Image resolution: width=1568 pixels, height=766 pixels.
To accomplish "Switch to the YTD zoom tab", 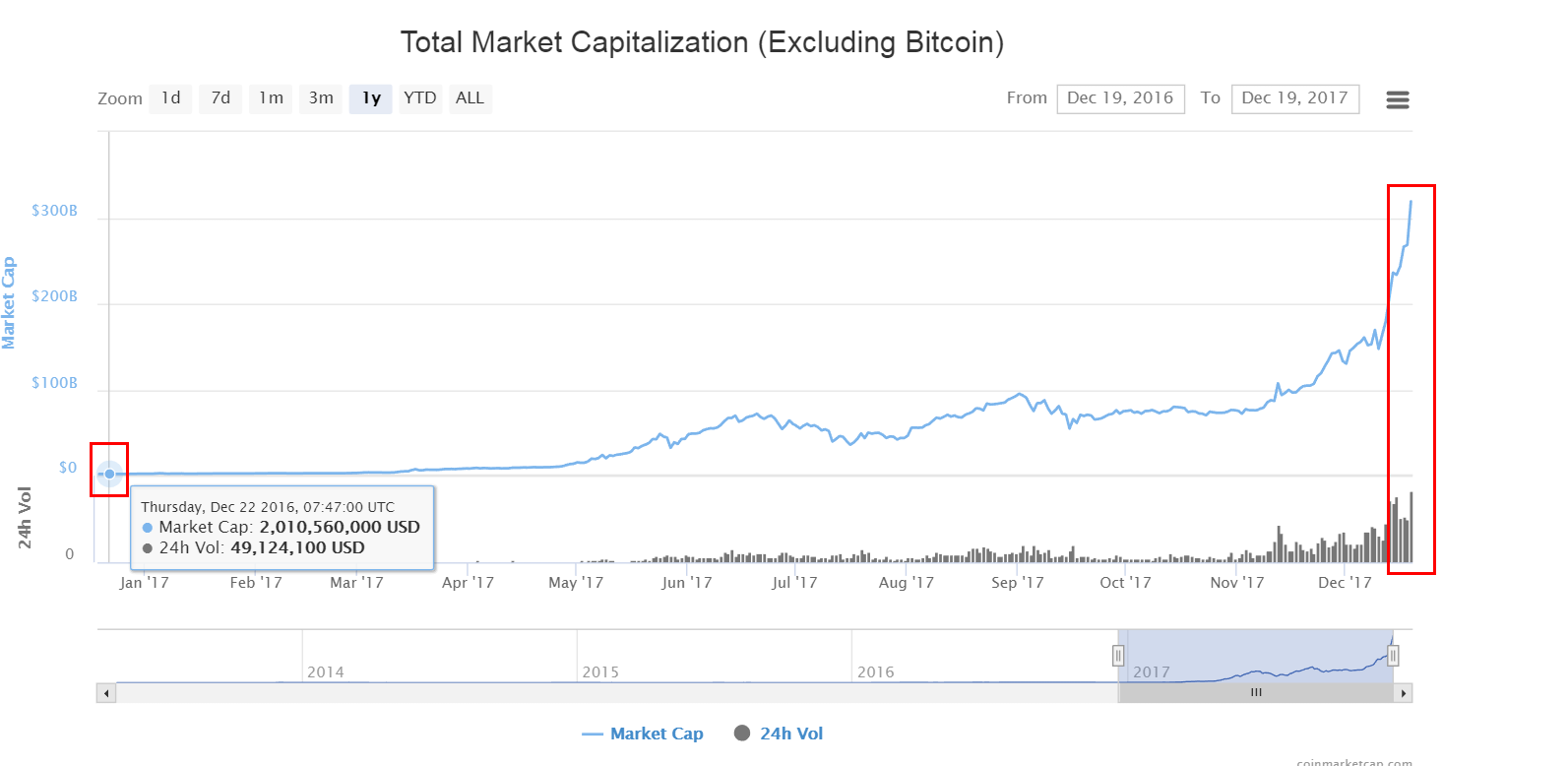I will (420, 97).
